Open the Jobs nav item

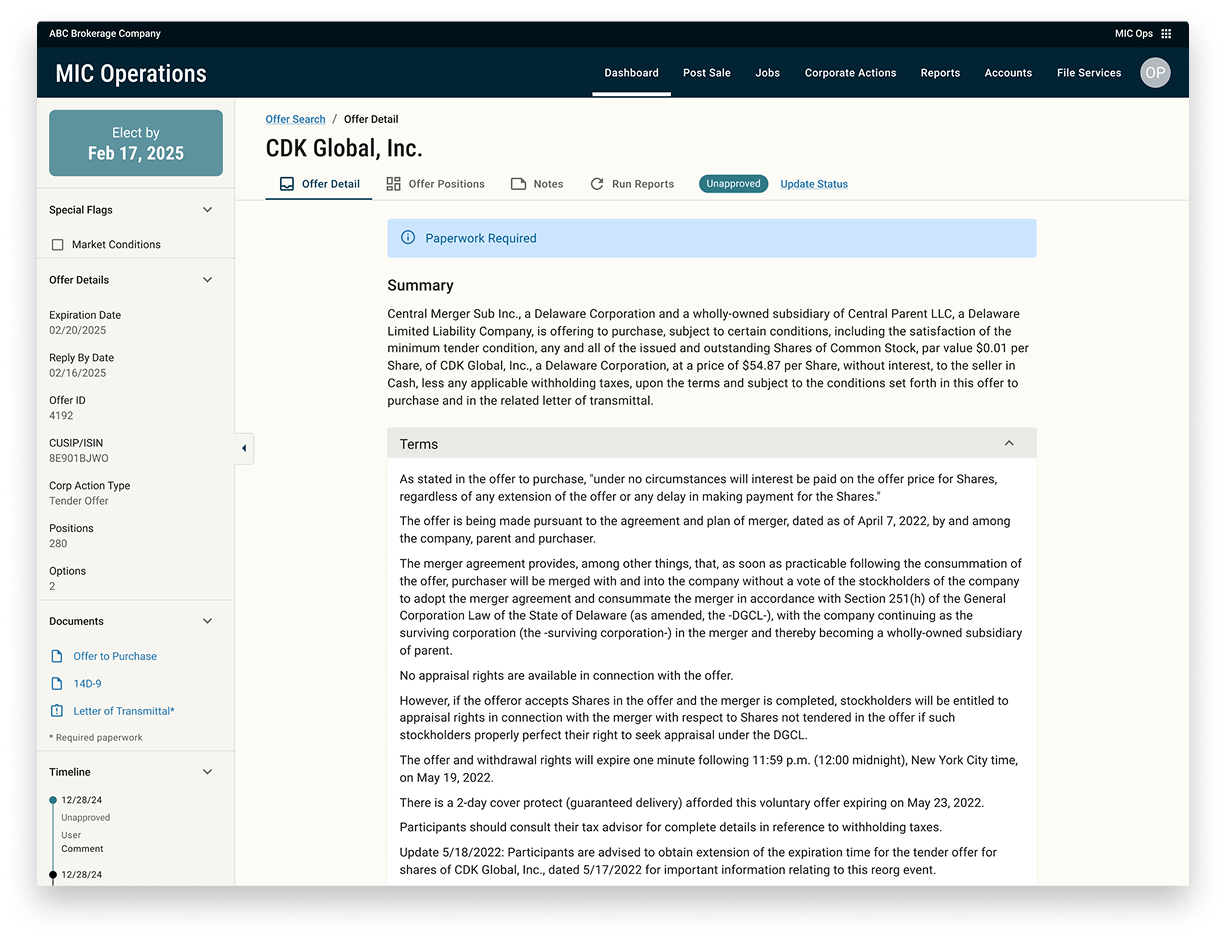click(x=768, y=73)
